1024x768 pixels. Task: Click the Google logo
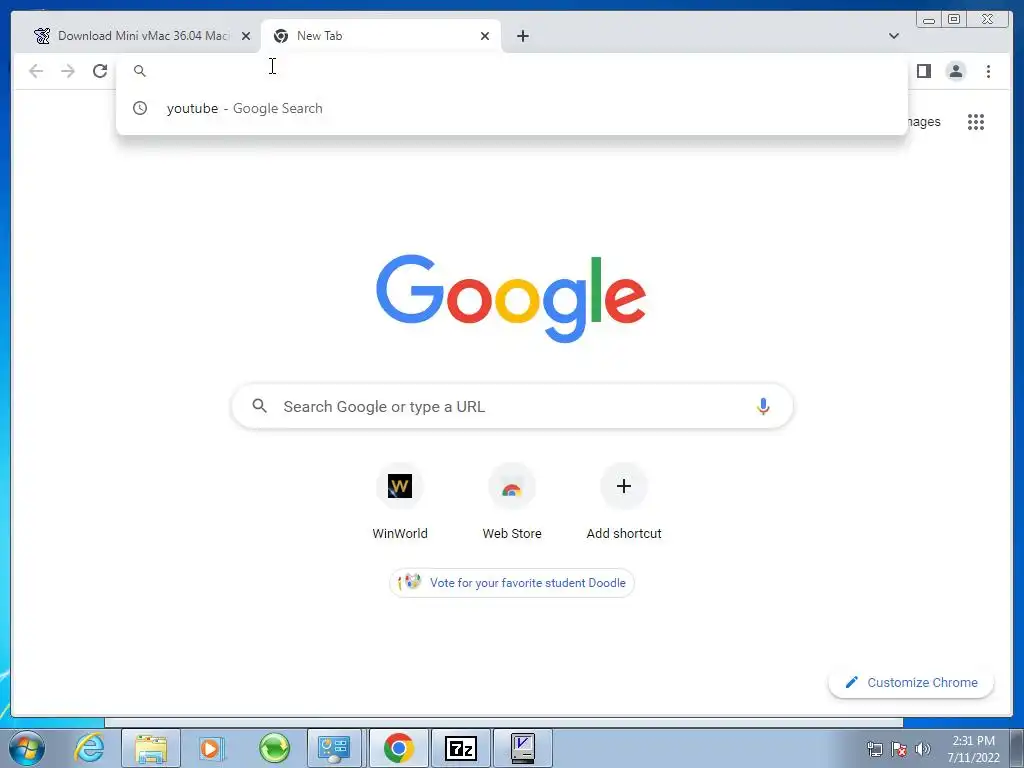tap(511, 298)
